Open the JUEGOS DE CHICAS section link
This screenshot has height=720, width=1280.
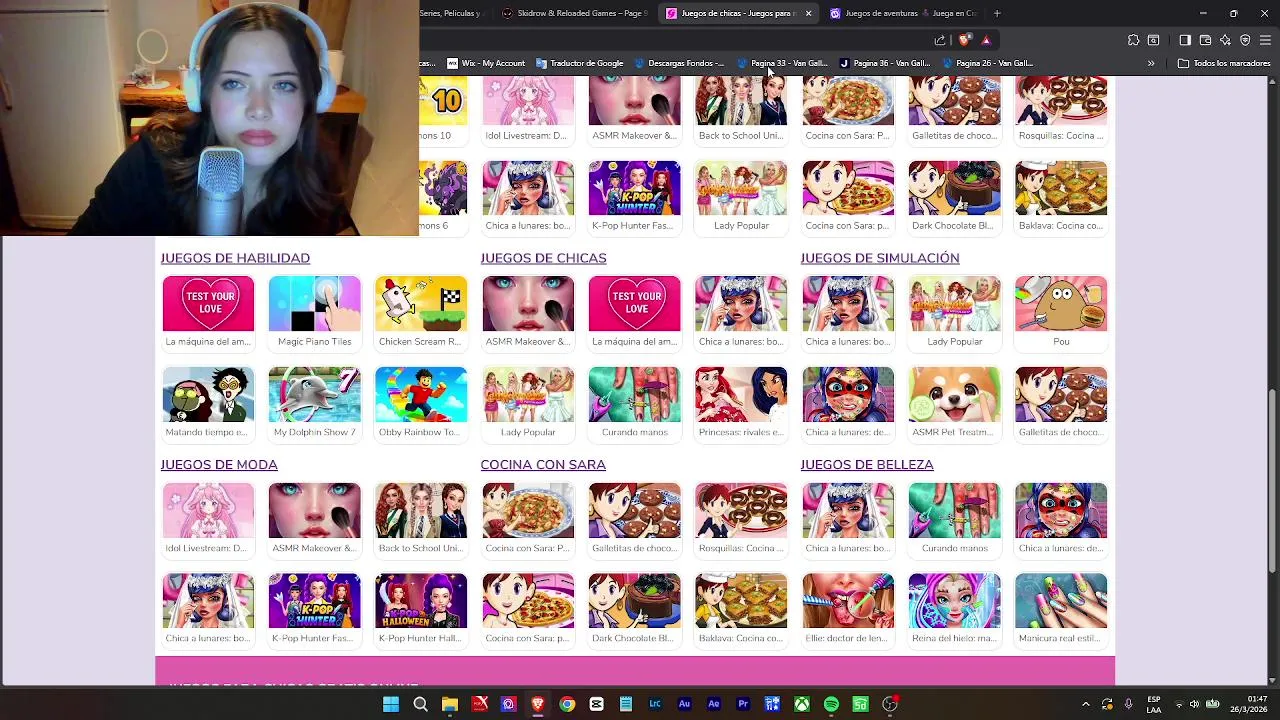coord(543,258)
